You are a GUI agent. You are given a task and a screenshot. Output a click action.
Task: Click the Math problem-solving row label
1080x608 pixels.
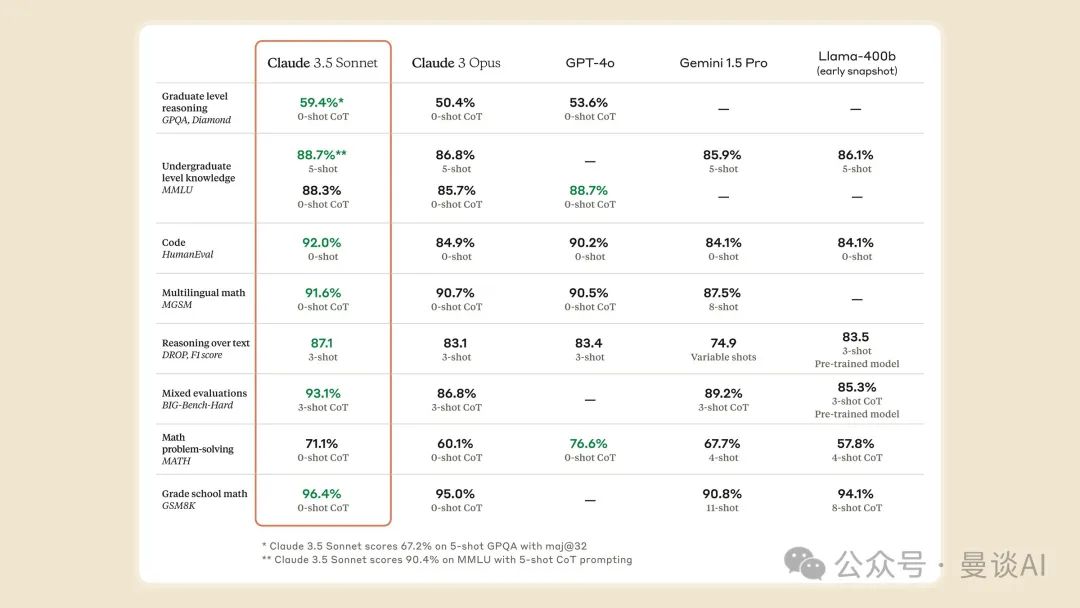197,449
